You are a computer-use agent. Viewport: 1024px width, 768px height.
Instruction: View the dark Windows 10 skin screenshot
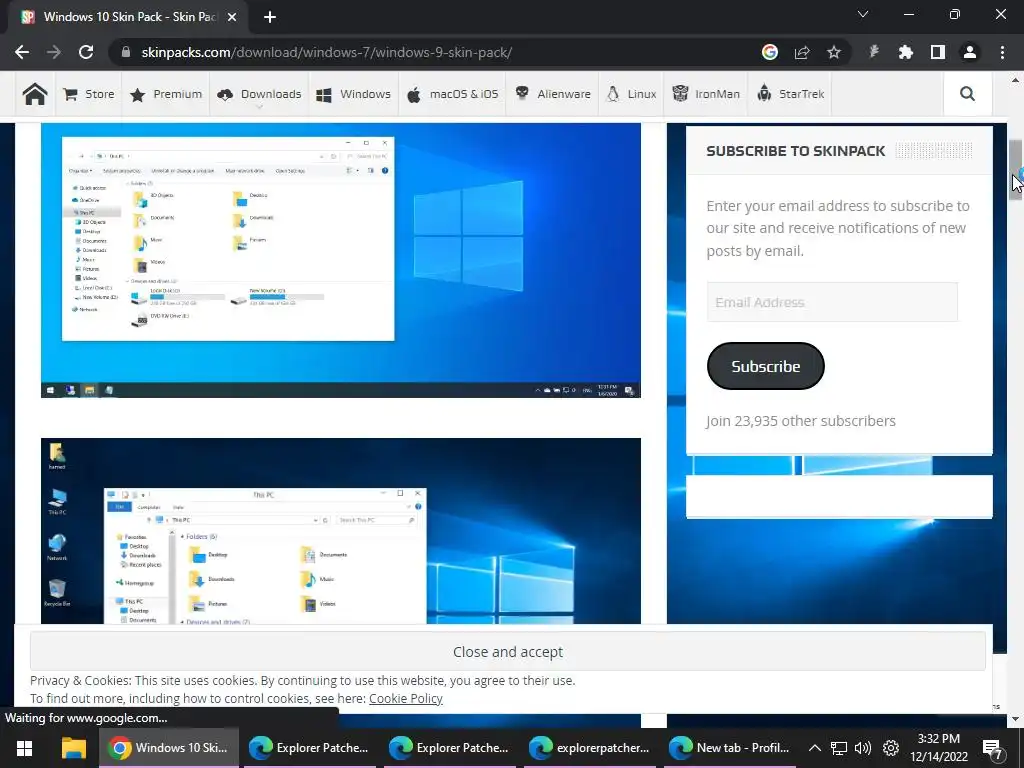coord(340,531)
